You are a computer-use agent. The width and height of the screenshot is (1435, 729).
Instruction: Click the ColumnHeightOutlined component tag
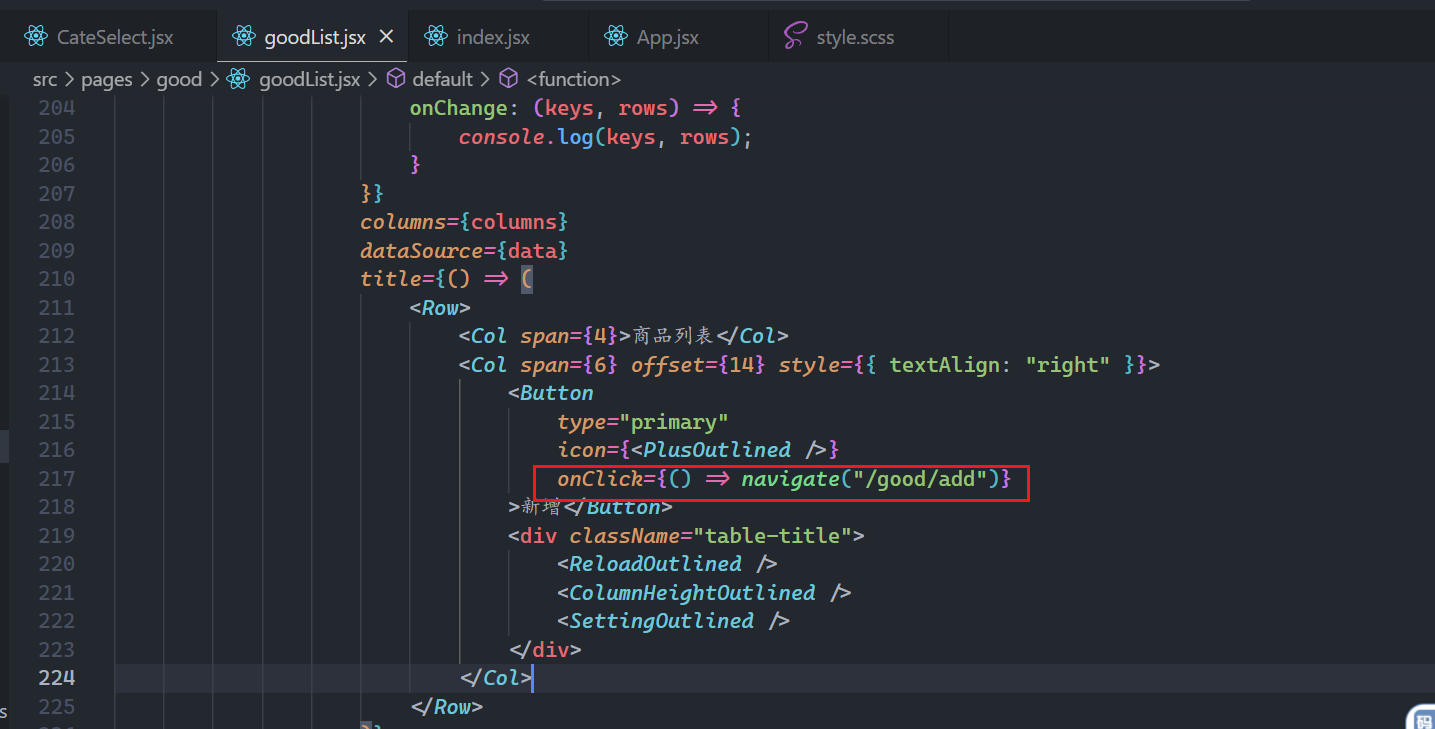704,593
